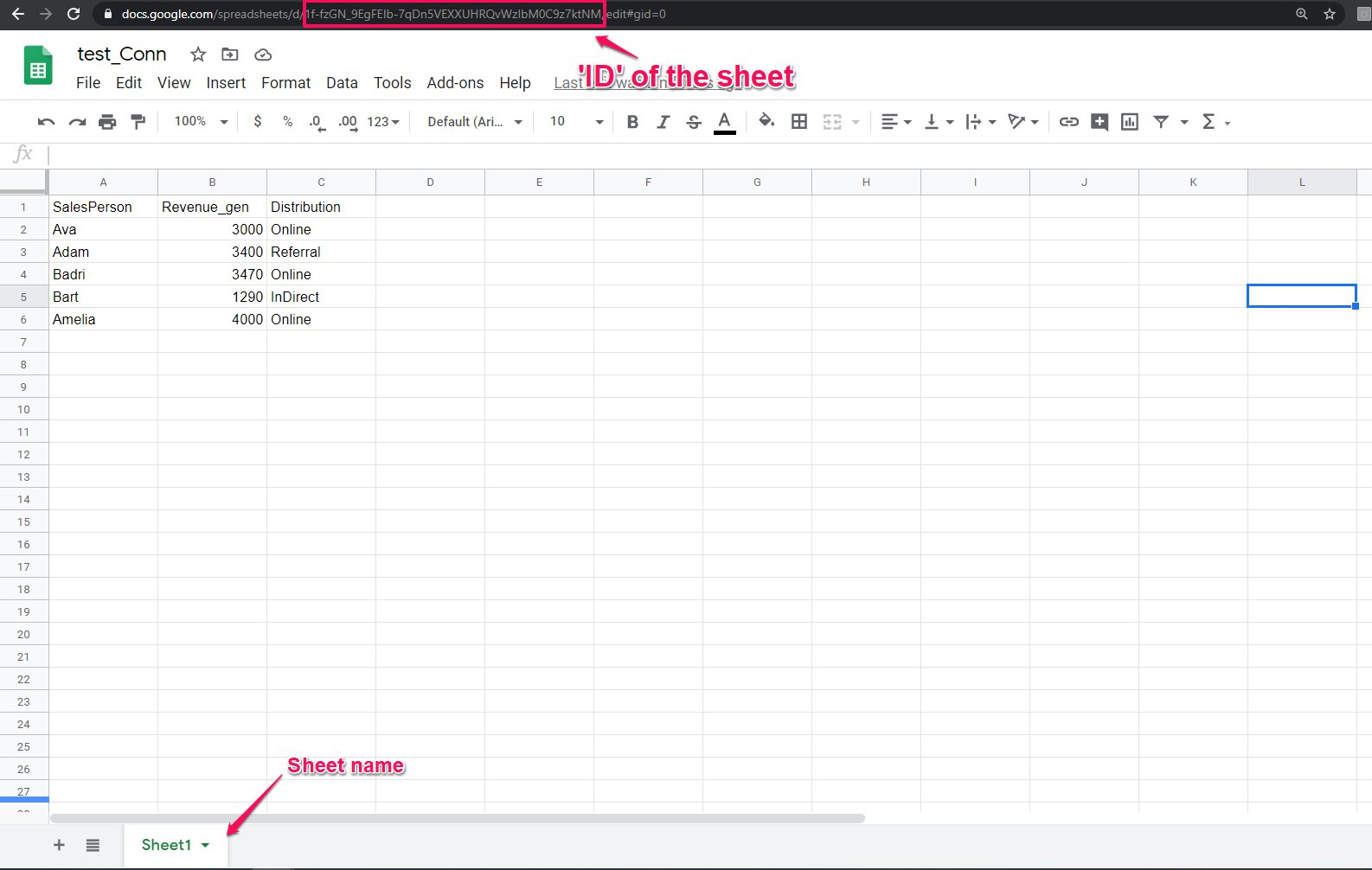The width and height of the screenshot is (1372, 870).
Task: Open the font size 10 dropdown
Action: coord(575,122)
